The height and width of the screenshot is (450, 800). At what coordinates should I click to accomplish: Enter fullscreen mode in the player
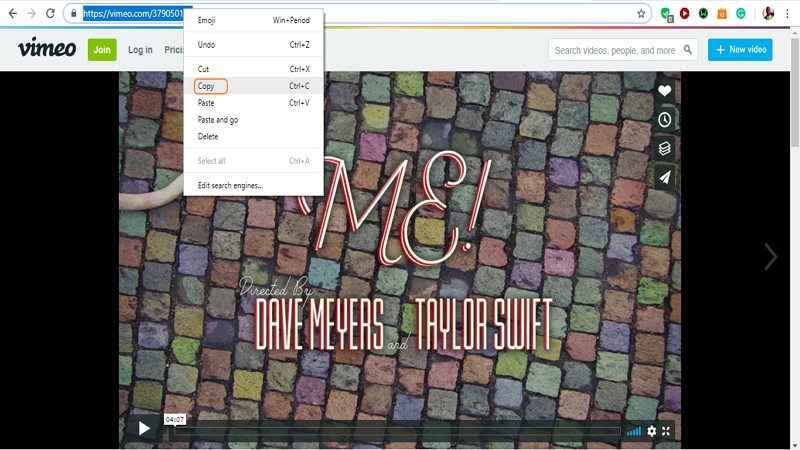tap(666, 431)
